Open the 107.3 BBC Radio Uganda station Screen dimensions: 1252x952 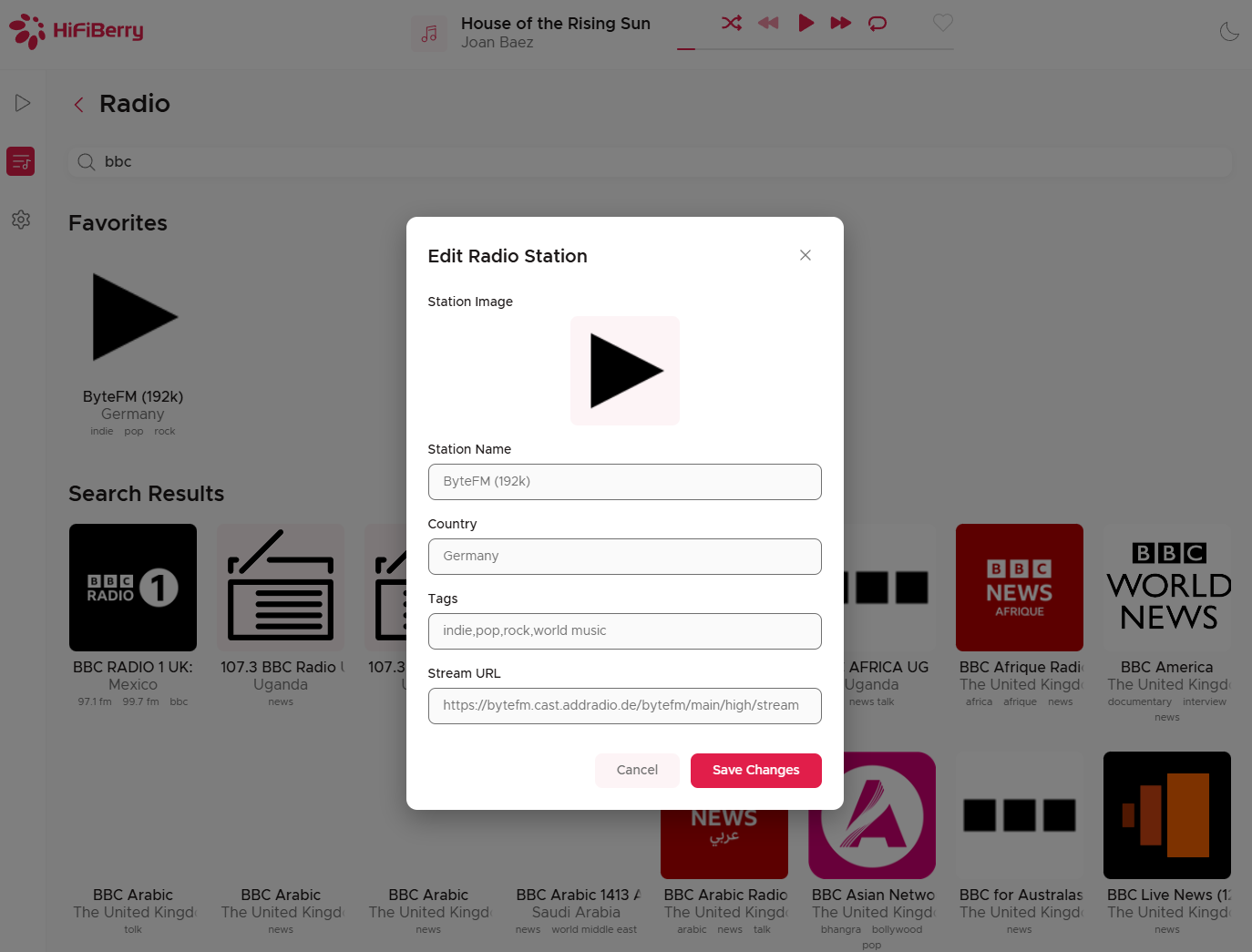tap(281, 588)
